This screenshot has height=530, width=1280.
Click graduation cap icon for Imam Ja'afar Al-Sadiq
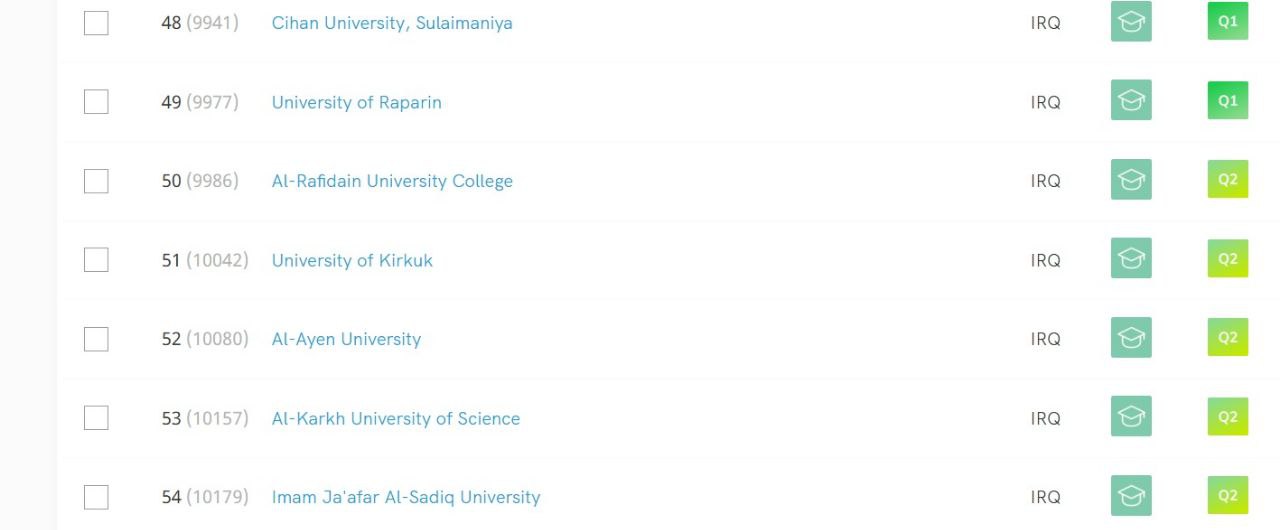coord(1131,496)
